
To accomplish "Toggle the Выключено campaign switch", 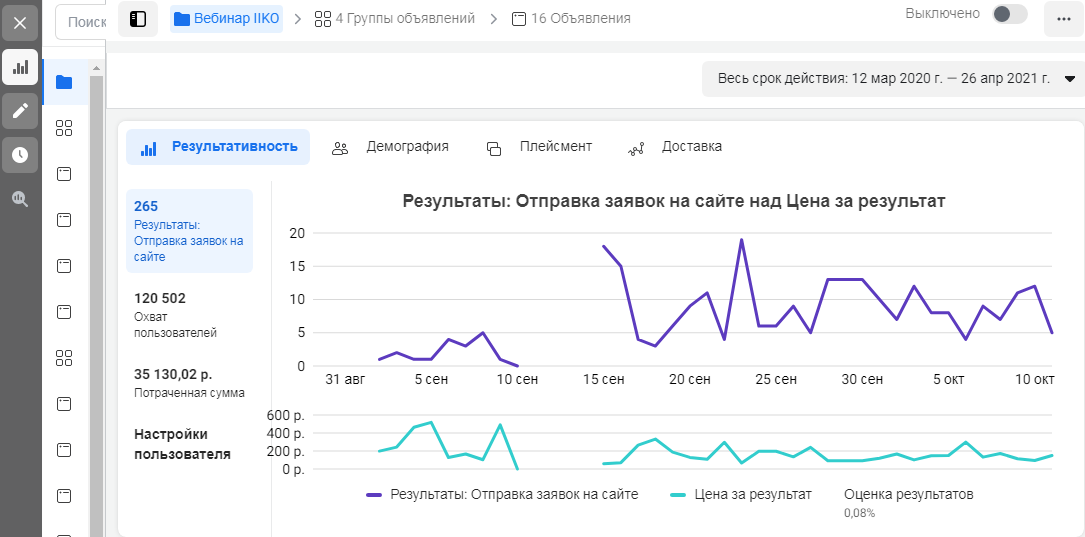I will [x=1008, y=14].
